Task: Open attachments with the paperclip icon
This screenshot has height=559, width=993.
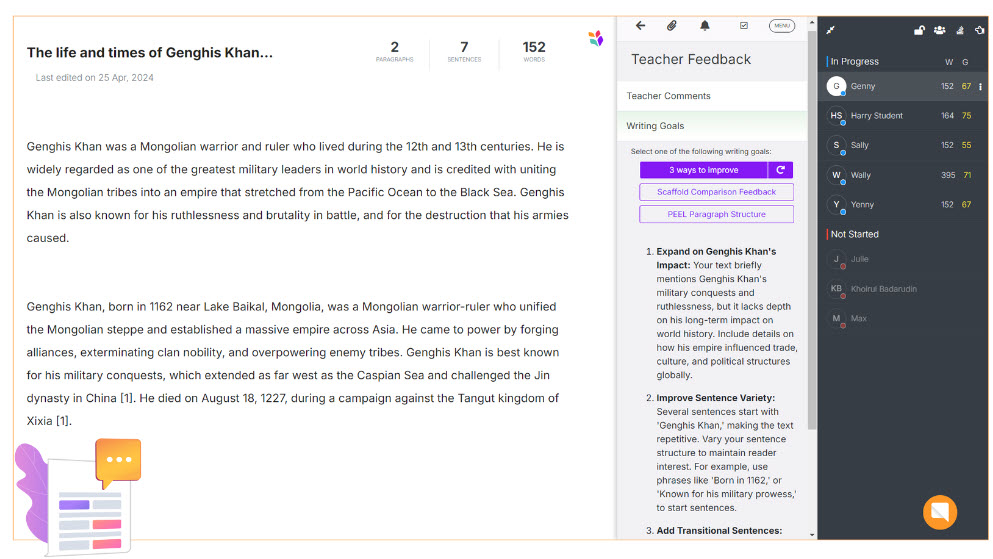Action: [672, 26]
